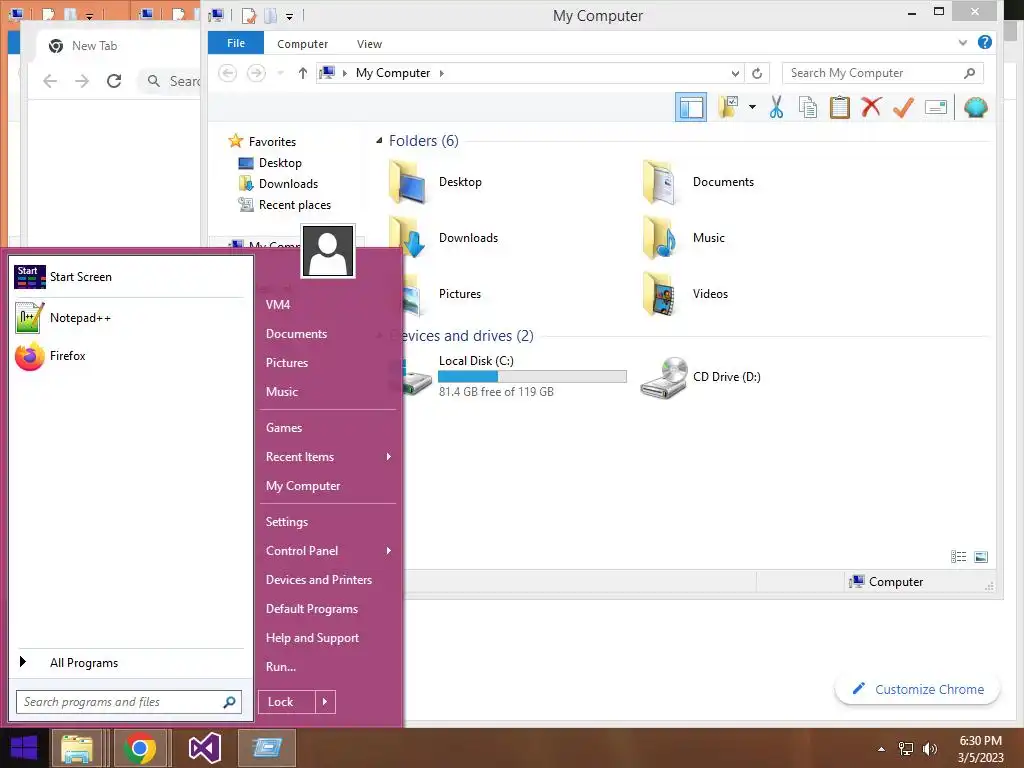Click the Email envelope toolbar icon

(x=936, y=107)
